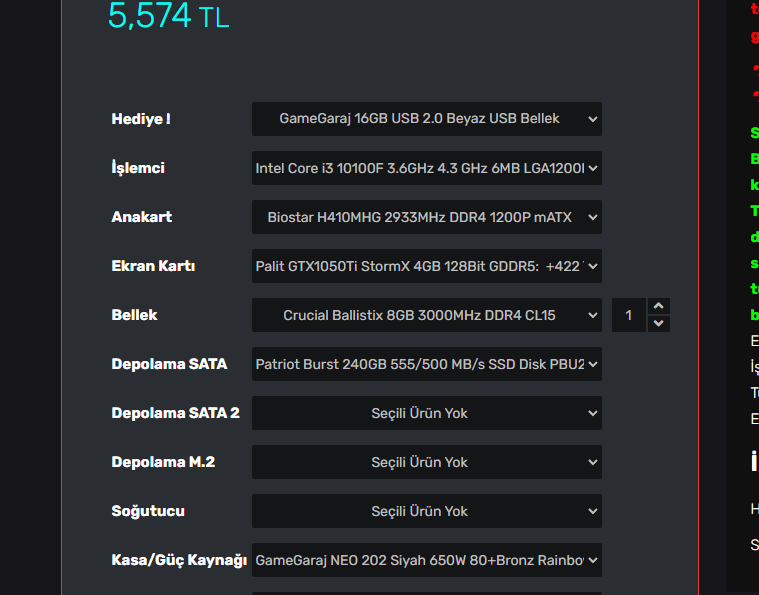This screenshot has height=595, width=759.
Task: Click the chevron on Depolama M.2 dropdown
Action: point(593,462)
